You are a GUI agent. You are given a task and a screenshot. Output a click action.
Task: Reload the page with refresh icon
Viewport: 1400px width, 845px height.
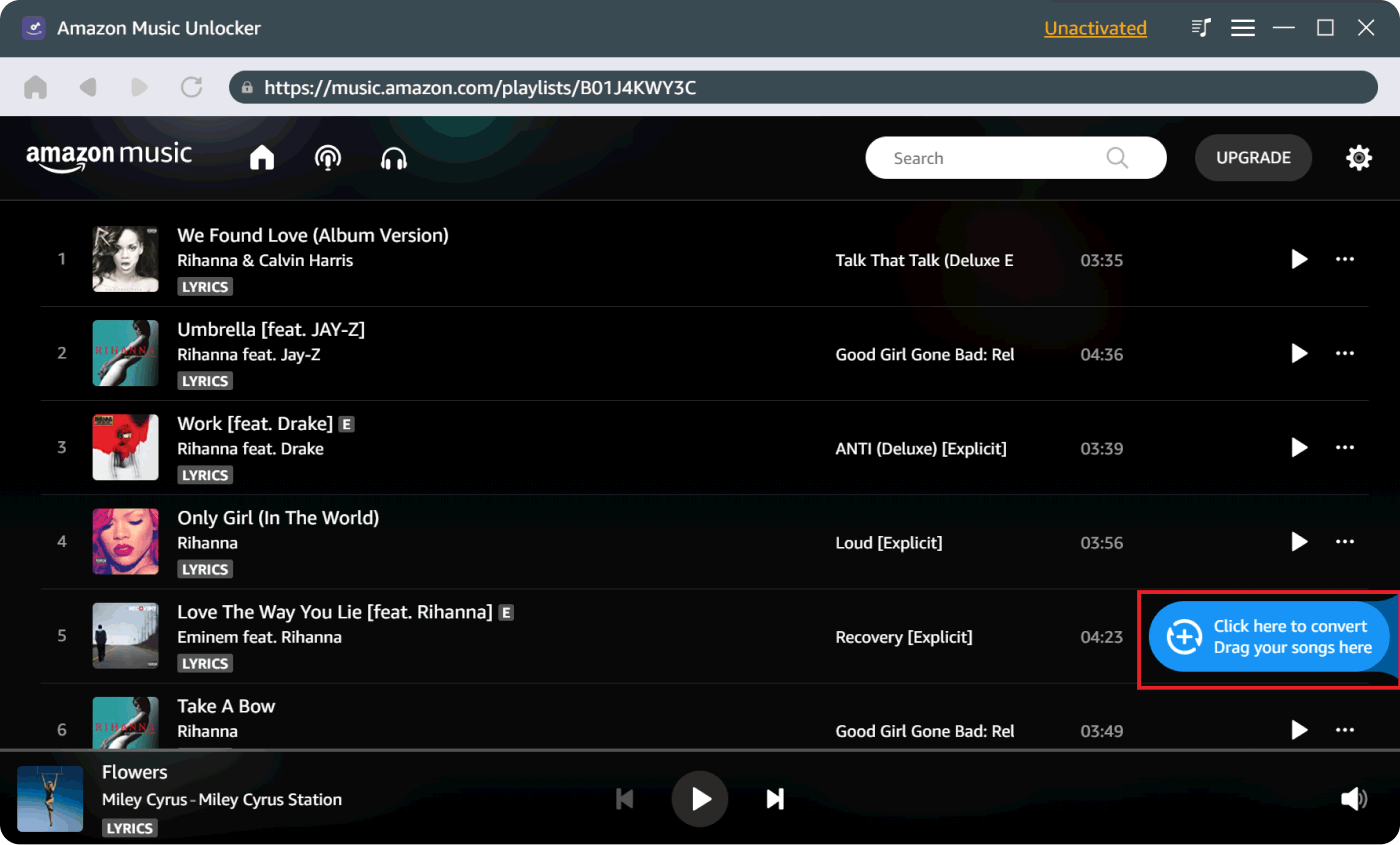[x=192, y=87]
